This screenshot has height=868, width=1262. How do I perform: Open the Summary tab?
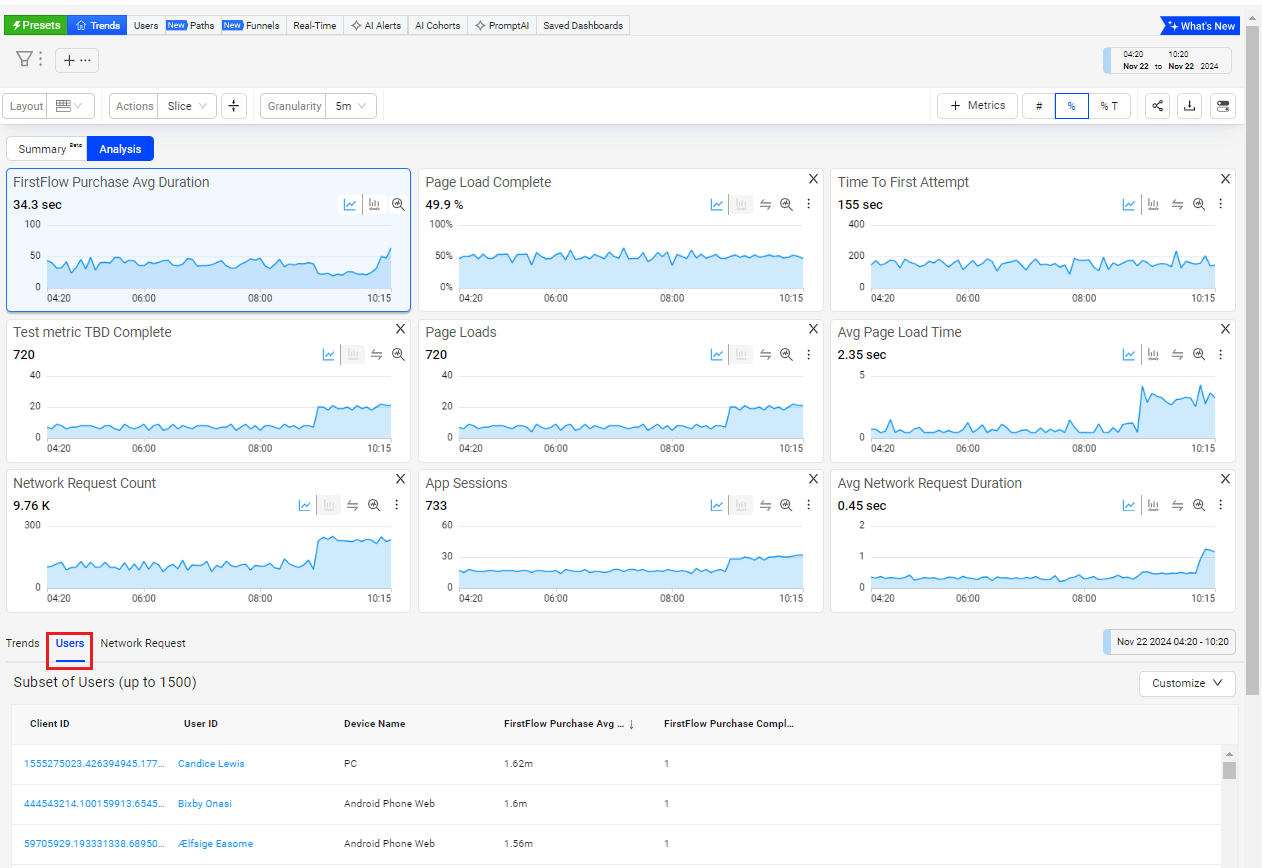coord(46,149)
